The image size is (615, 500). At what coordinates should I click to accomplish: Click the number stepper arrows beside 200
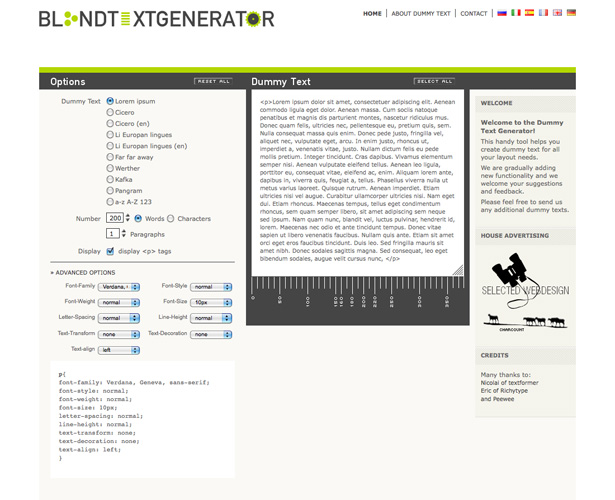click(127, 218)
